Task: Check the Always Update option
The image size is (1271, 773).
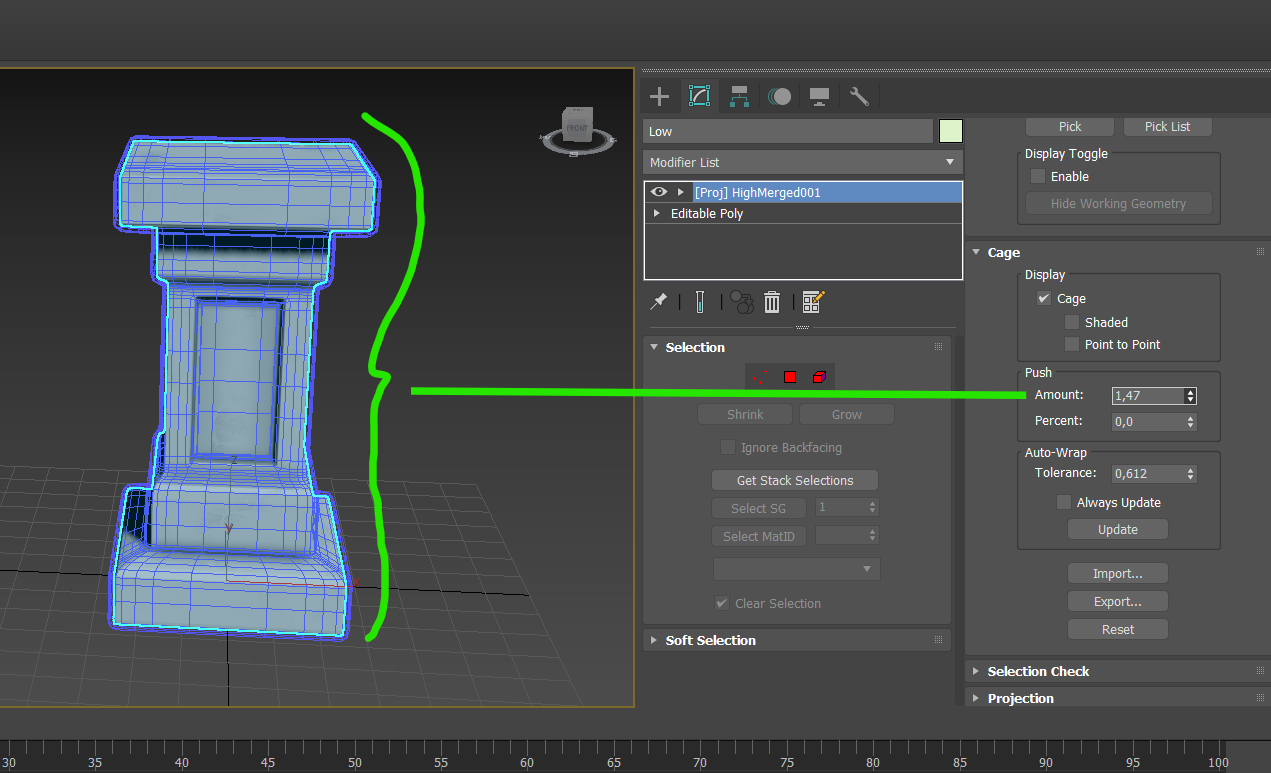Action: click(x=1064, y=502)
